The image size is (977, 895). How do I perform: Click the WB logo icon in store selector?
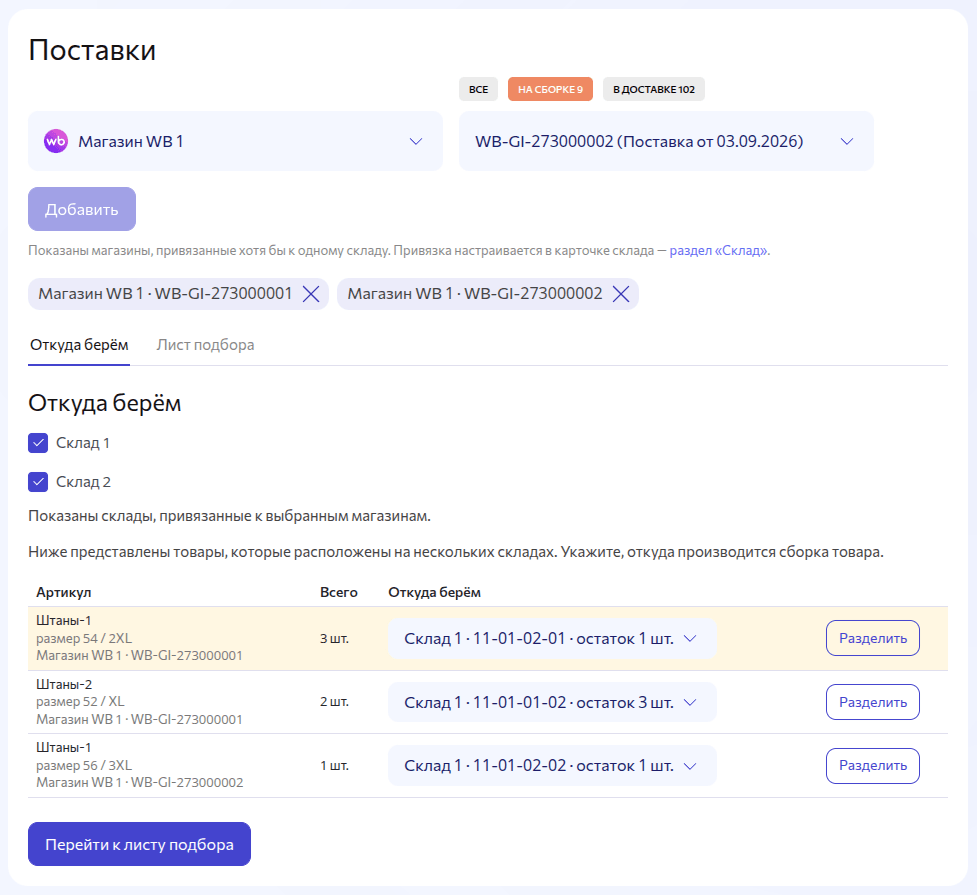pos(55,141)
